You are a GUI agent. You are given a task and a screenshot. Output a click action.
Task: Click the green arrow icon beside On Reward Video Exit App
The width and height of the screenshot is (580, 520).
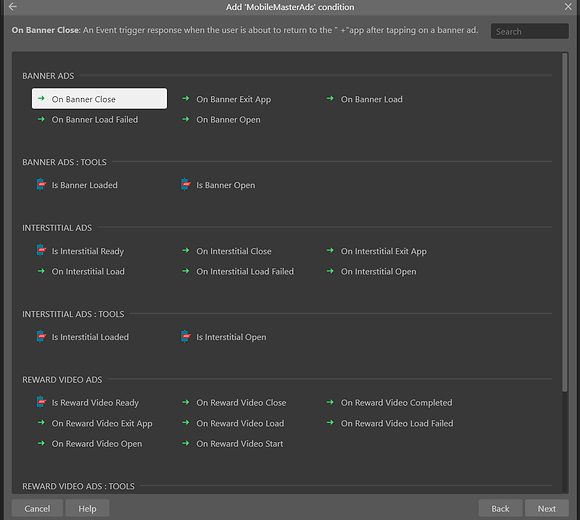[x=41, y=422]
